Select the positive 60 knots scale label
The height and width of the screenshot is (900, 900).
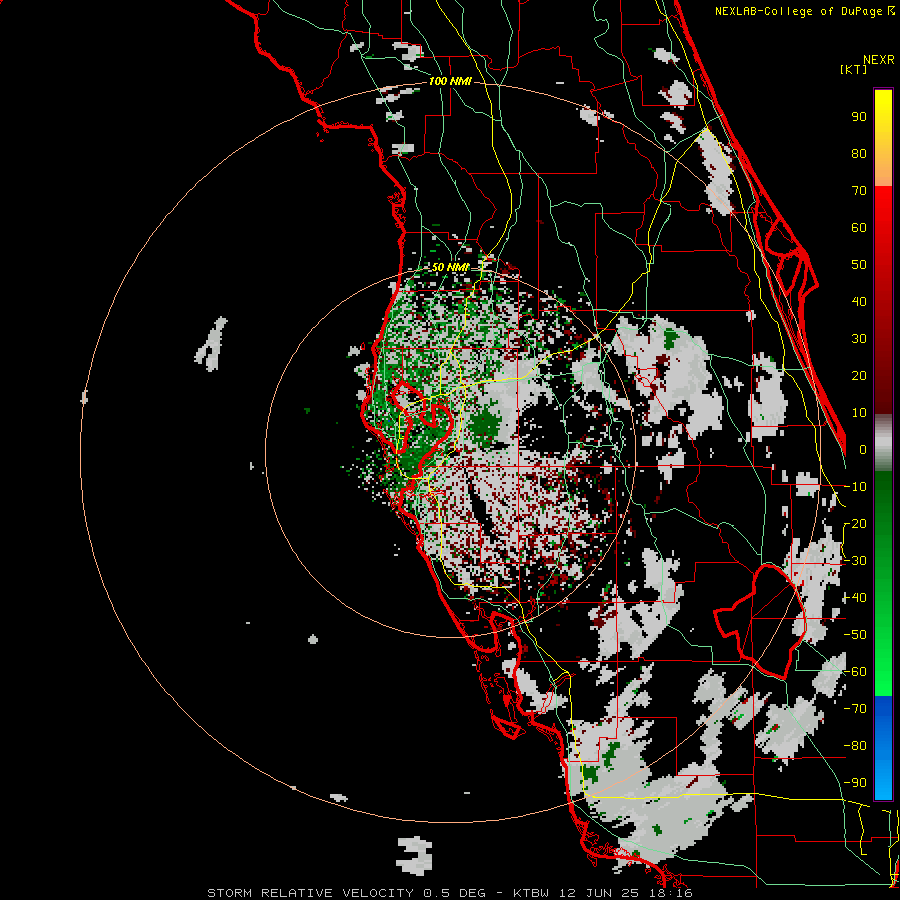tap(859, 227)
